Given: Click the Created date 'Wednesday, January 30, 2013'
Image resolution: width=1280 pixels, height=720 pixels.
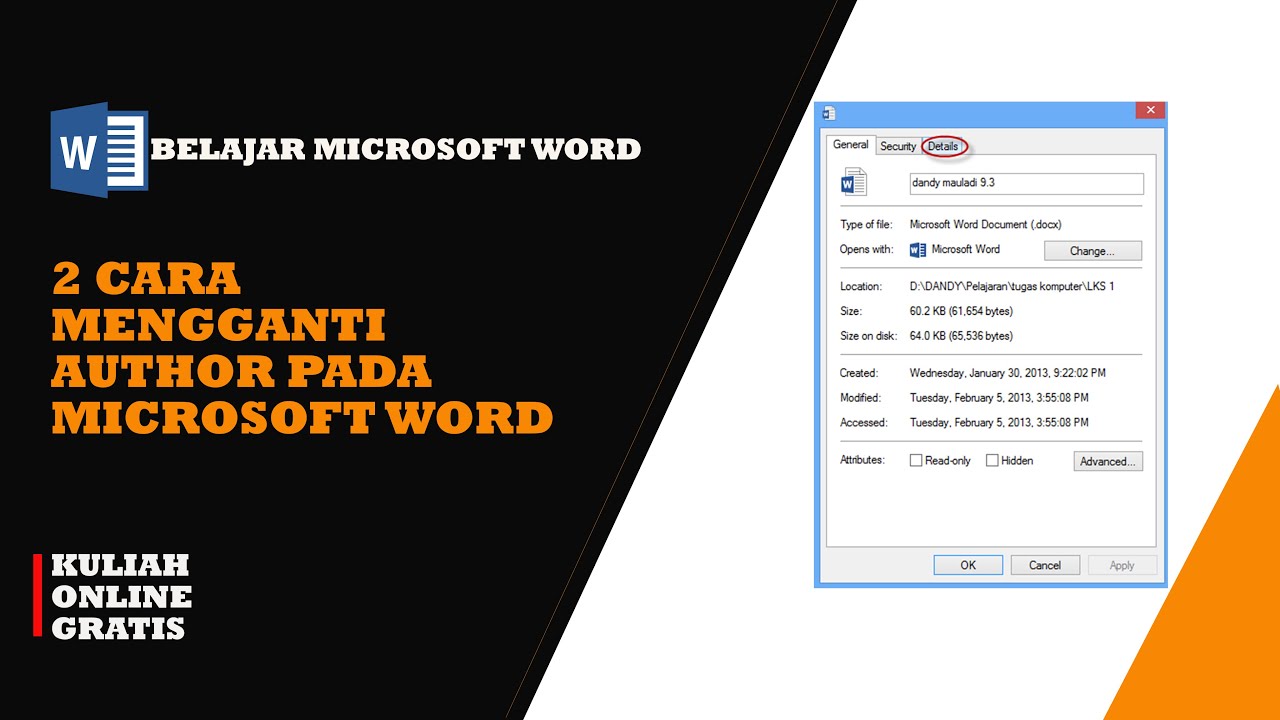Looking at the screenshot, I should (1007, 373).
